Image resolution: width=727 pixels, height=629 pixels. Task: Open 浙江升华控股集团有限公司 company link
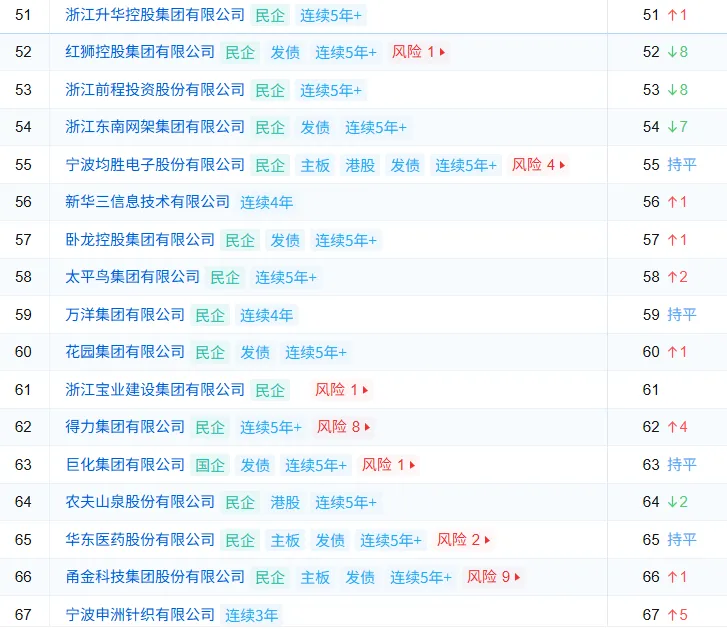pos(155,15)
